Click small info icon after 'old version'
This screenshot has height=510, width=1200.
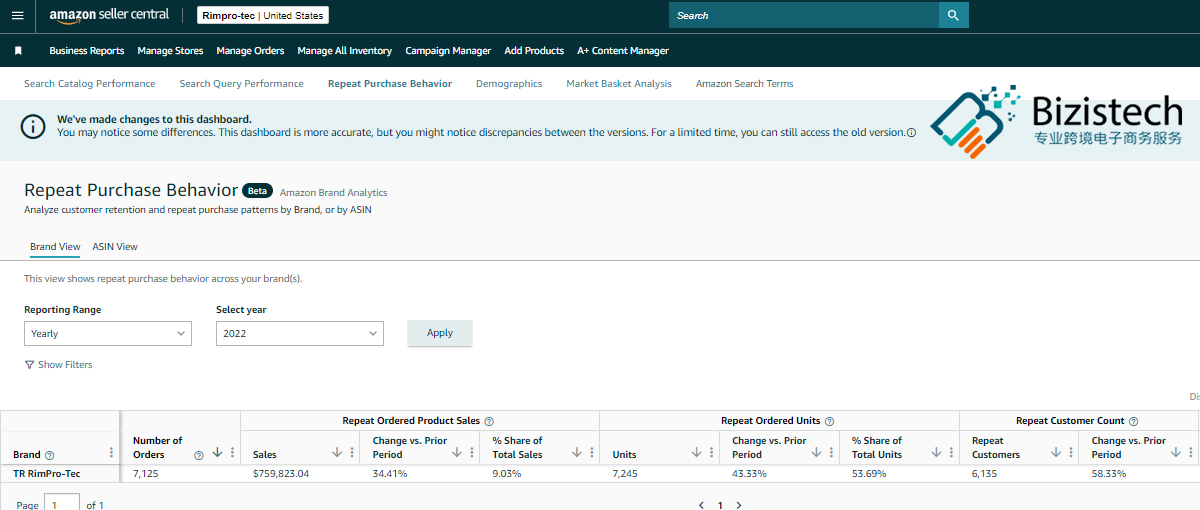(911, 132)
